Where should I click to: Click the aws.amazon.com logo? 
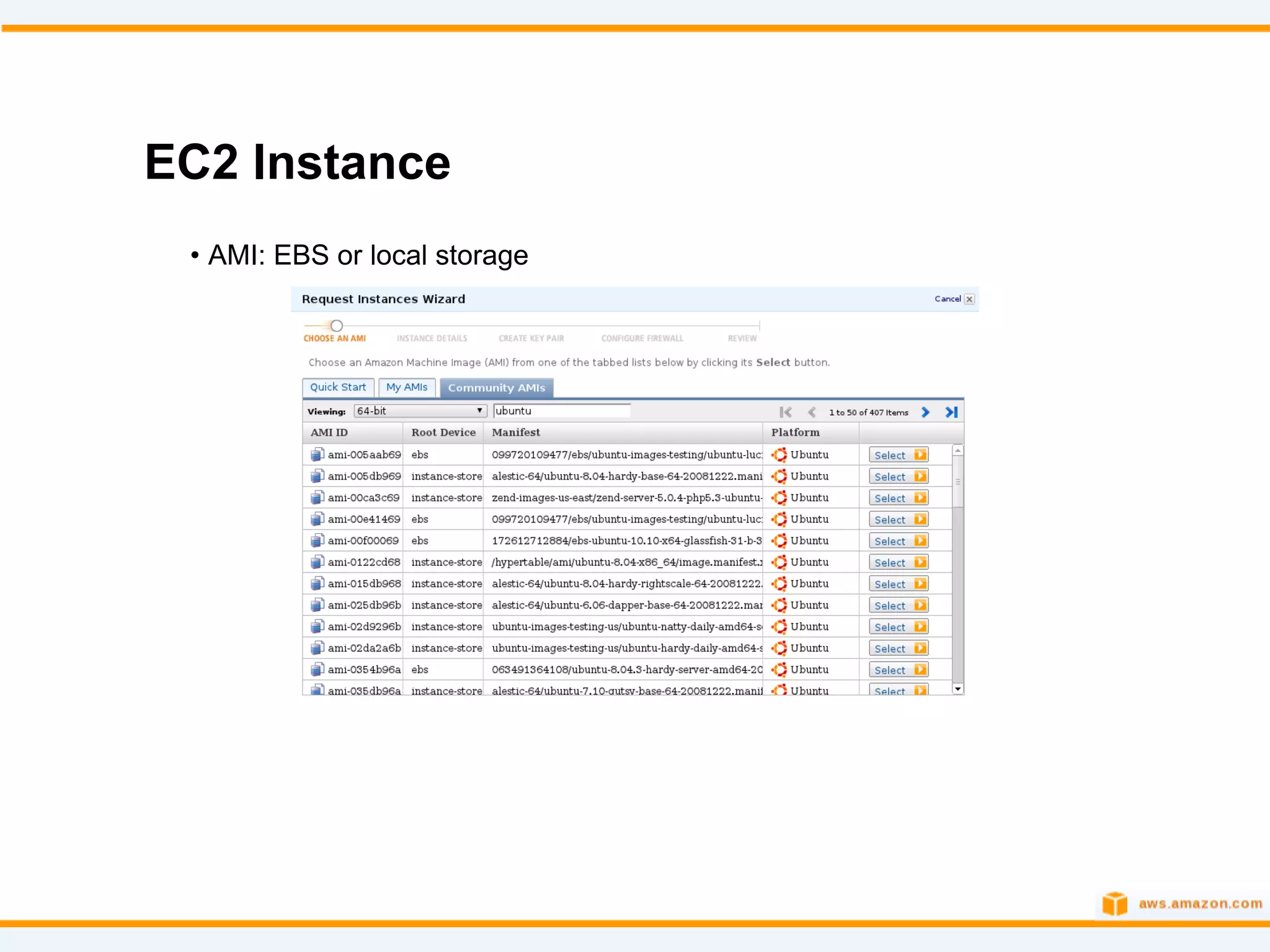click(1181, 904)
